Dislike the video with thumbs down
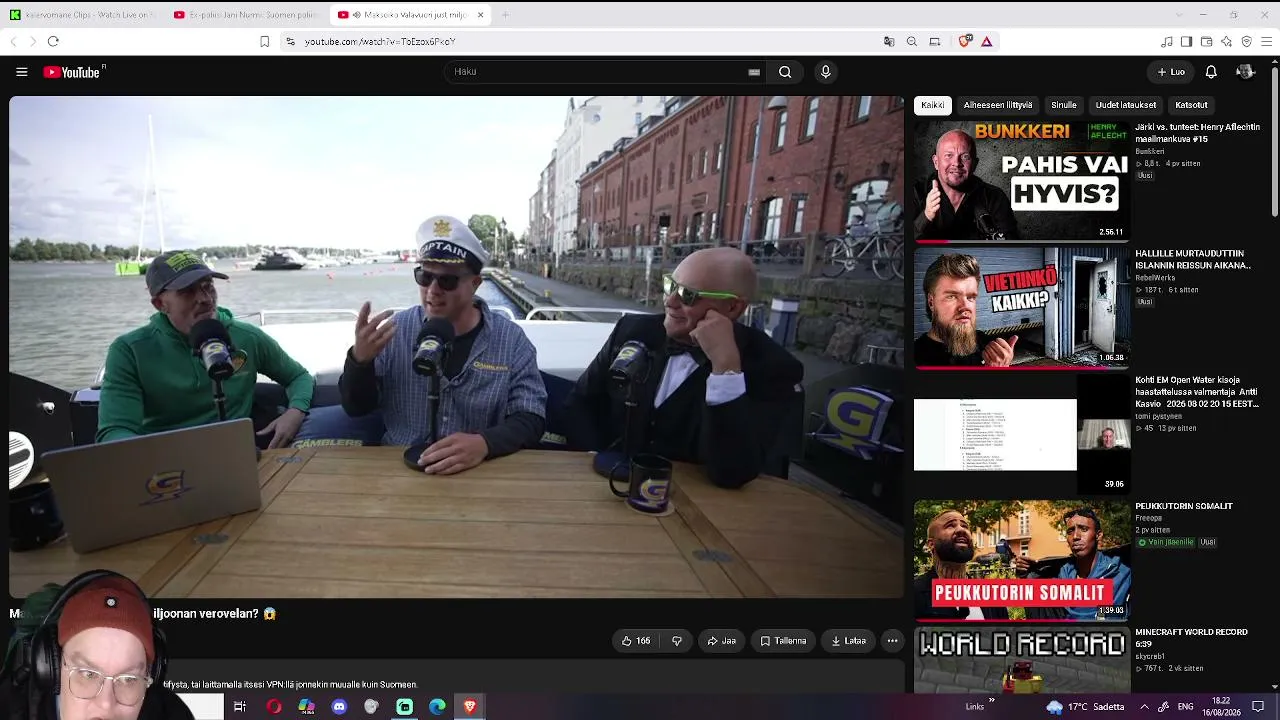Screen dimensions: 1280x720 (677, 641)
